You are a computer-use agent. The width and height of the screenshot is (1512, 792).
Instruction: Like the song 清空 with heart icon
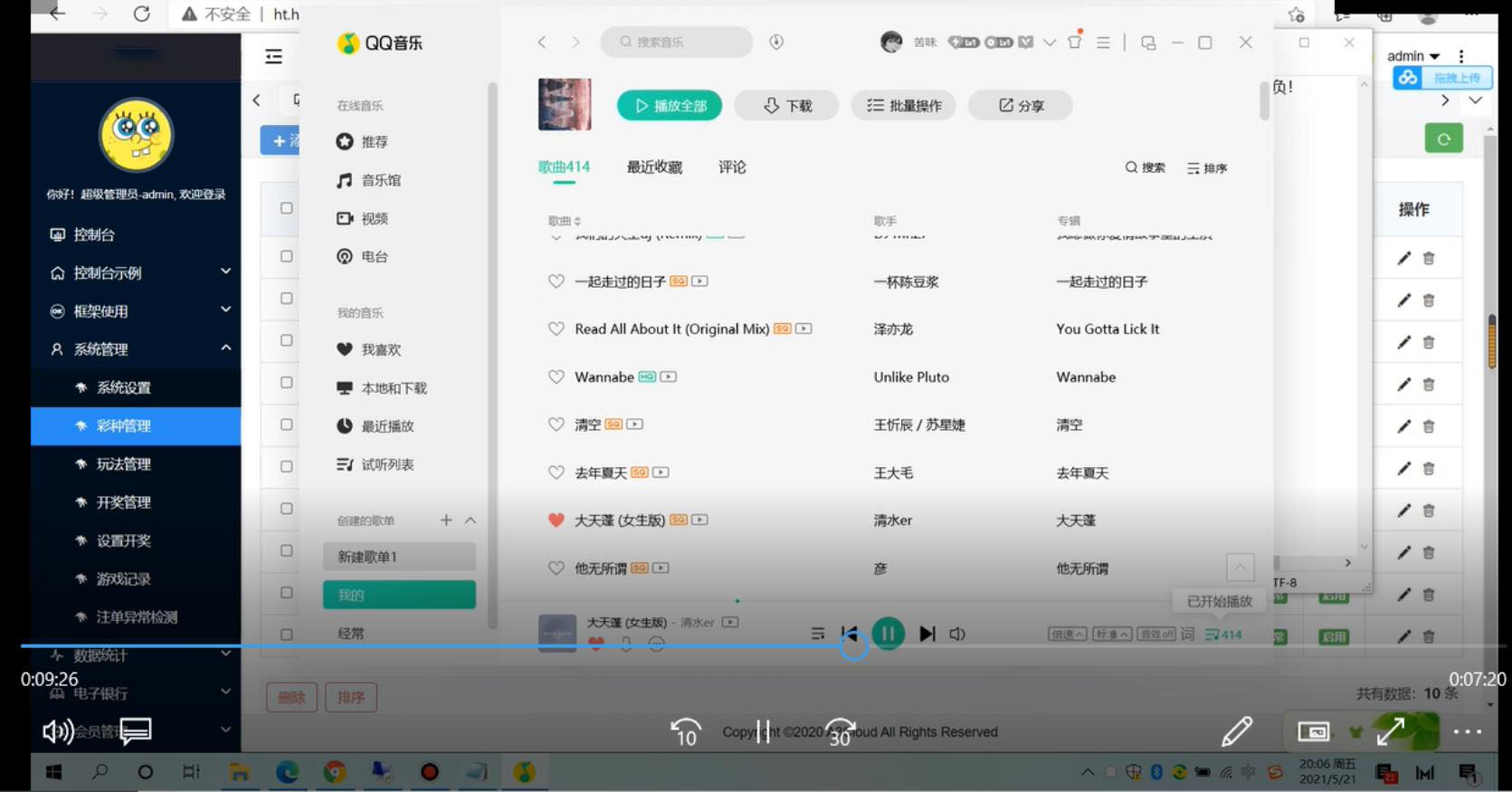tap(556, 425)
